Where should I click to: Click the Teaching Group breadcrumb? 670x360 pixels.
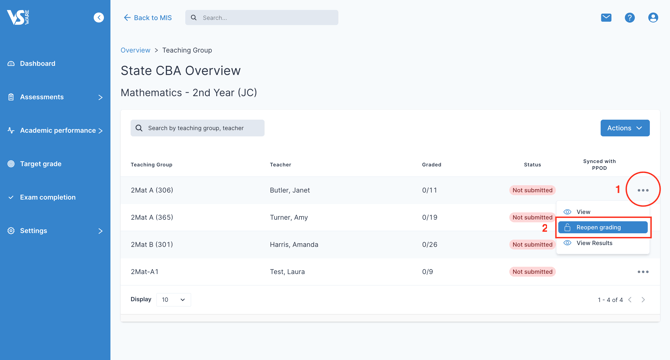tap(187, 50)
